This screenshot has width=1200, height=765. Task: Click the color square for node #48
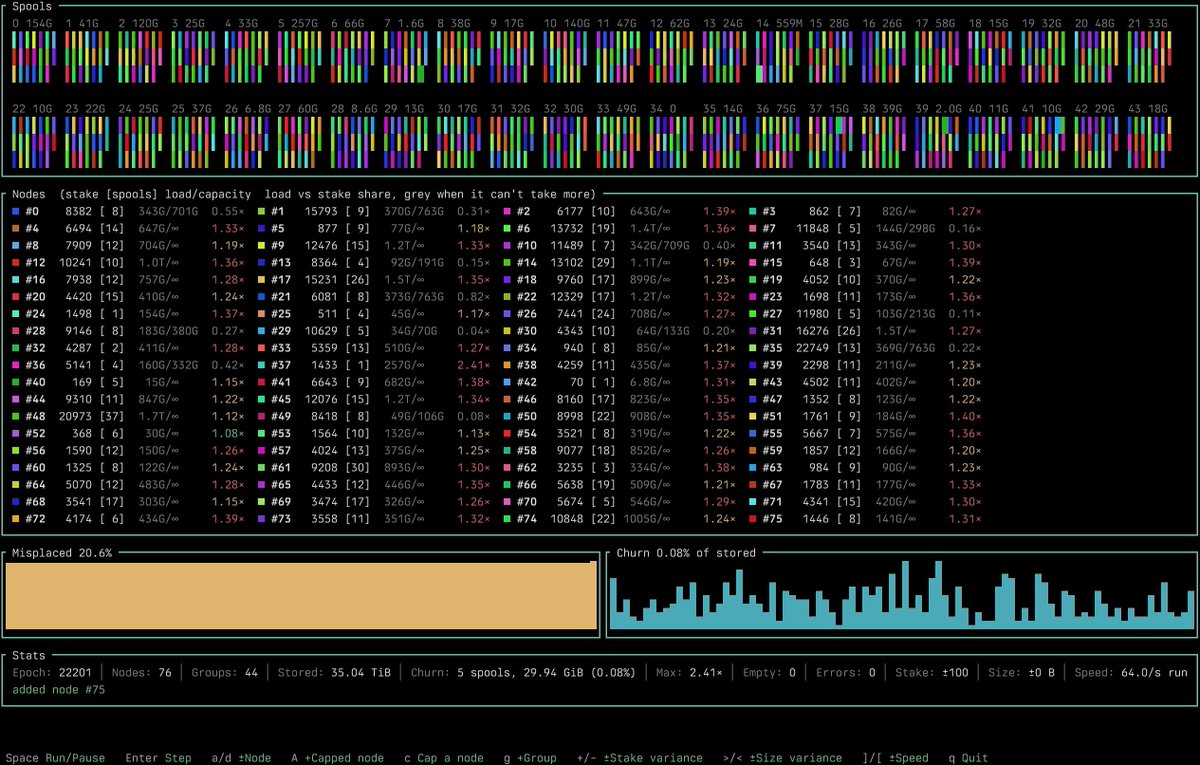click(x=16, y=416)
